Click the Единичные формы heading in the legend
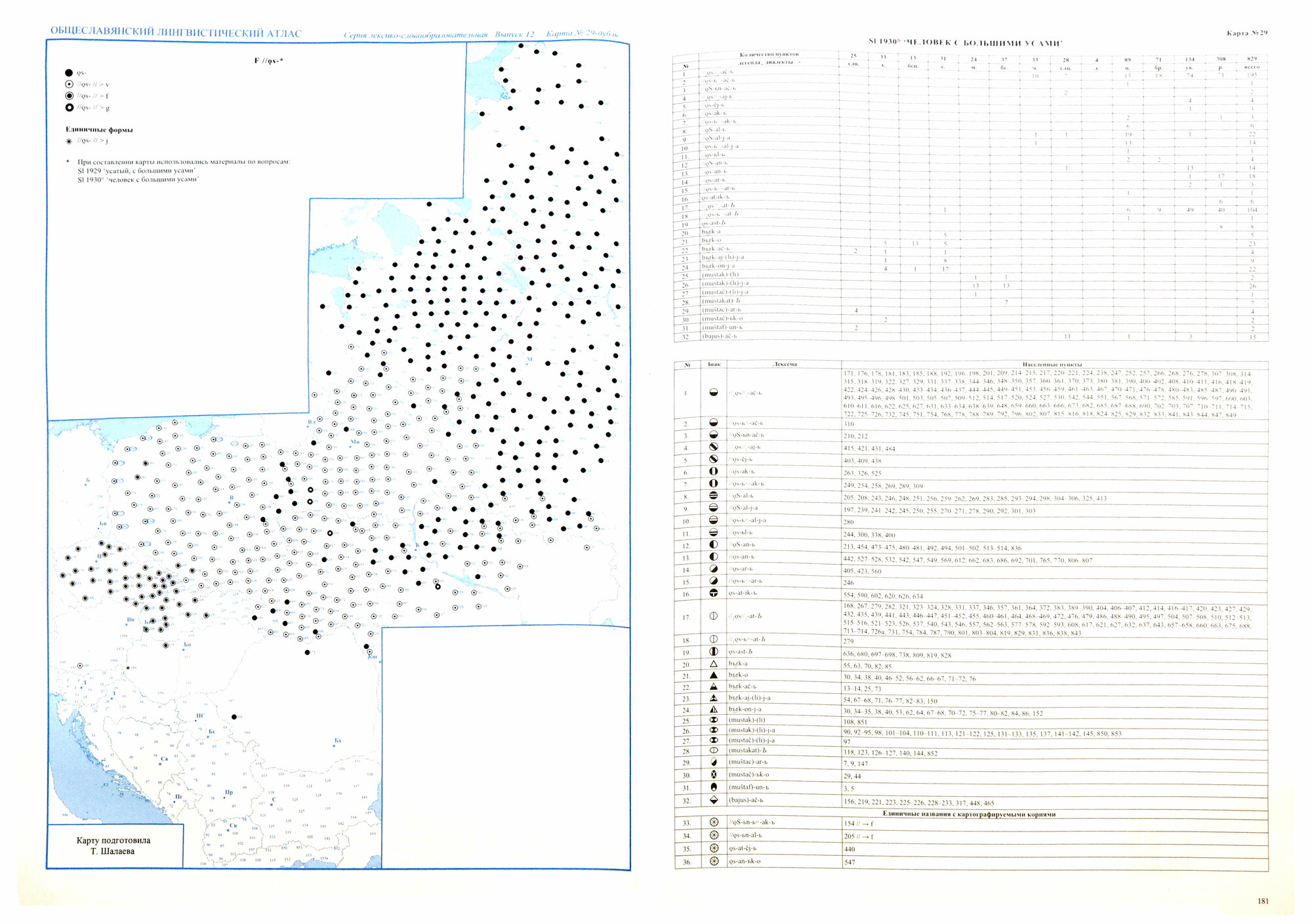Image resolution: width=1312 pixels, height=924 pixels. pyautogui.click(x=99, y=130)
